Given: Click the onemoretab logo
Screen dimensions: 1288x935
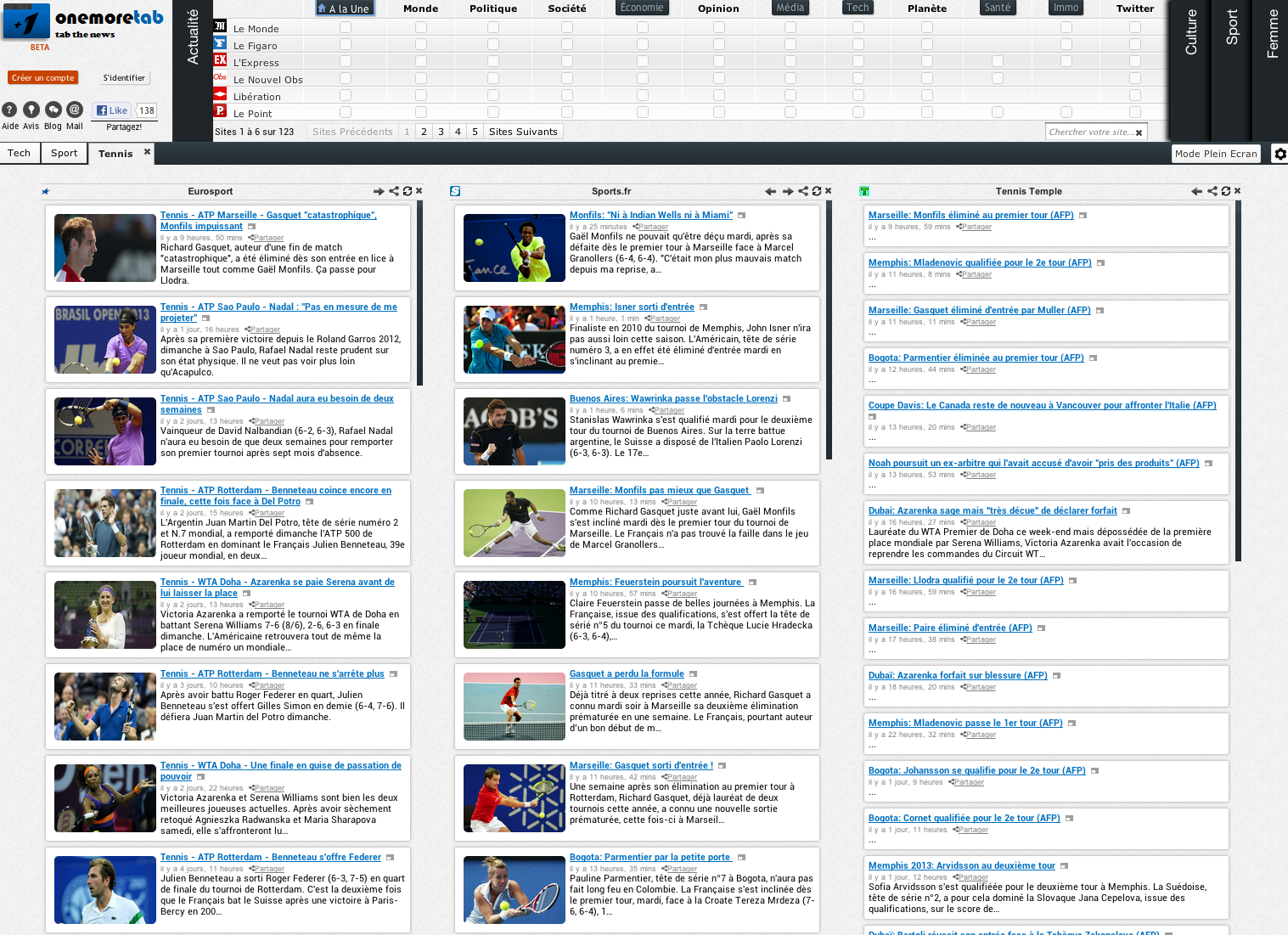Looking at the screenshot, I should pyautogui.click(x=82, y=22).
